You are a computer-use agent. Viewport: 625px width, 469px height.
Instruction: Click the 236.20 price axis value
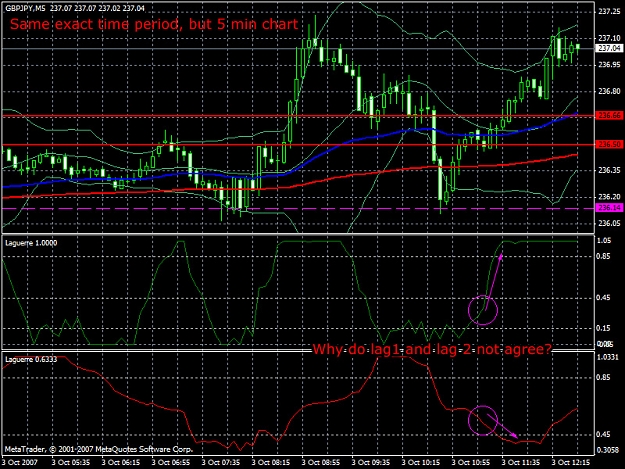pyautogui.click(x=609, y=197)
